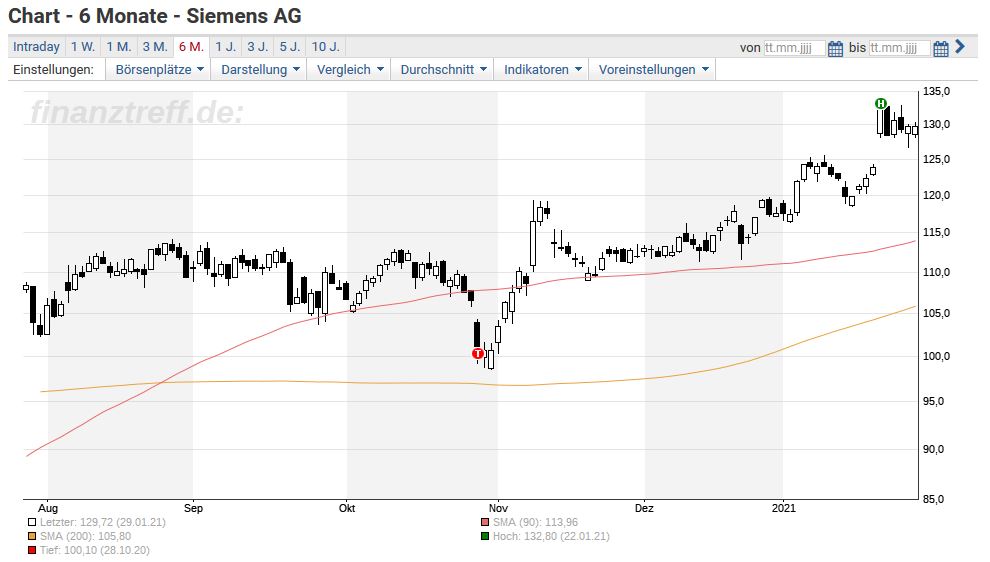Click the 'Aug' x-axis label

coord(48,508)
